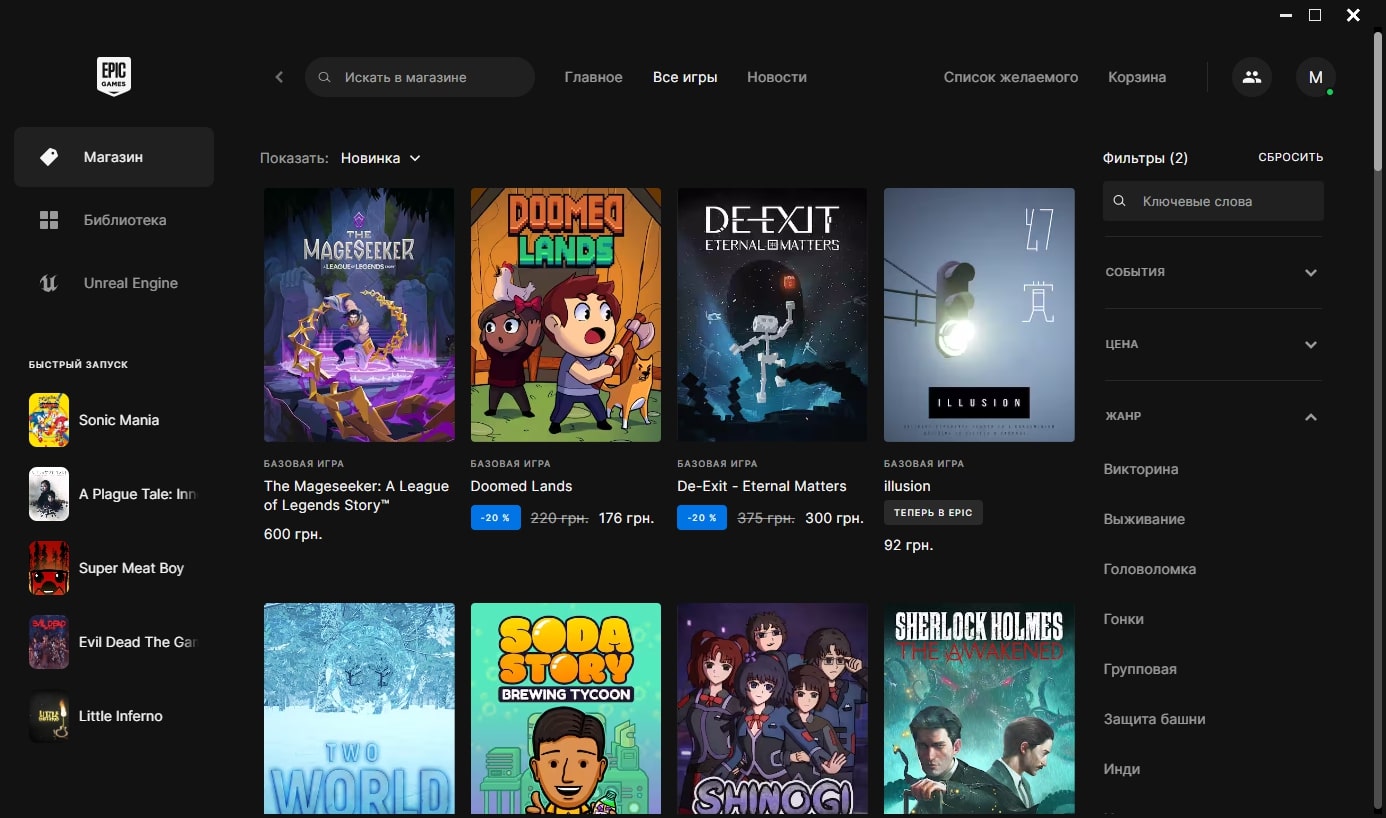Viewport: 1386px width, 818px height.
Task: Maximize the launcher window
Action: (x=1315, y=15)
